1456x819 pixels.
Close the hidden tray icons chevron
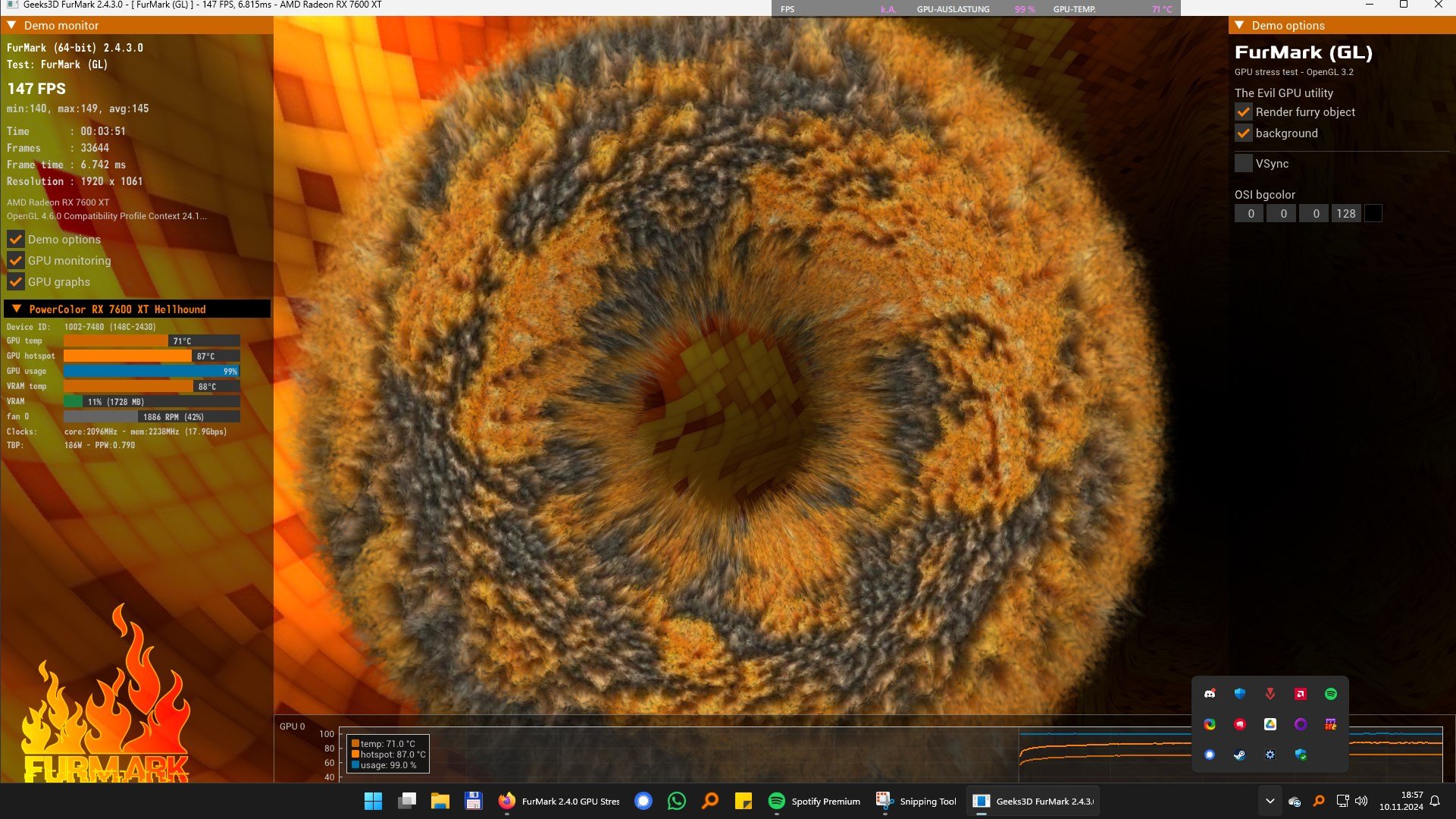tap(1270, 801)
